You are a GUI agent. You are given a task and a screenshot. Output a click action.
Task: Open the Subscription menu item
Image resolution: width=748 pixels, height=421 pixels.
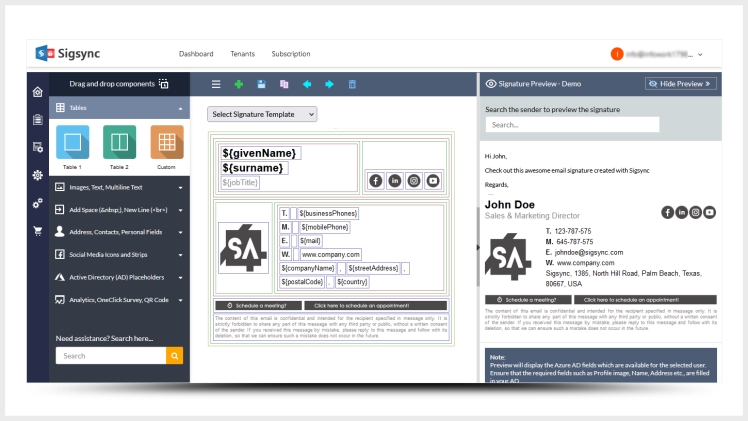click(x=291, y=53)
